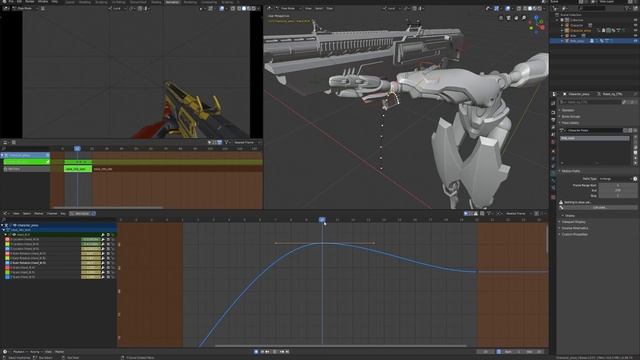Click the curve keyframe point at the peak
The image size is (640, 360).
(322, 243)
